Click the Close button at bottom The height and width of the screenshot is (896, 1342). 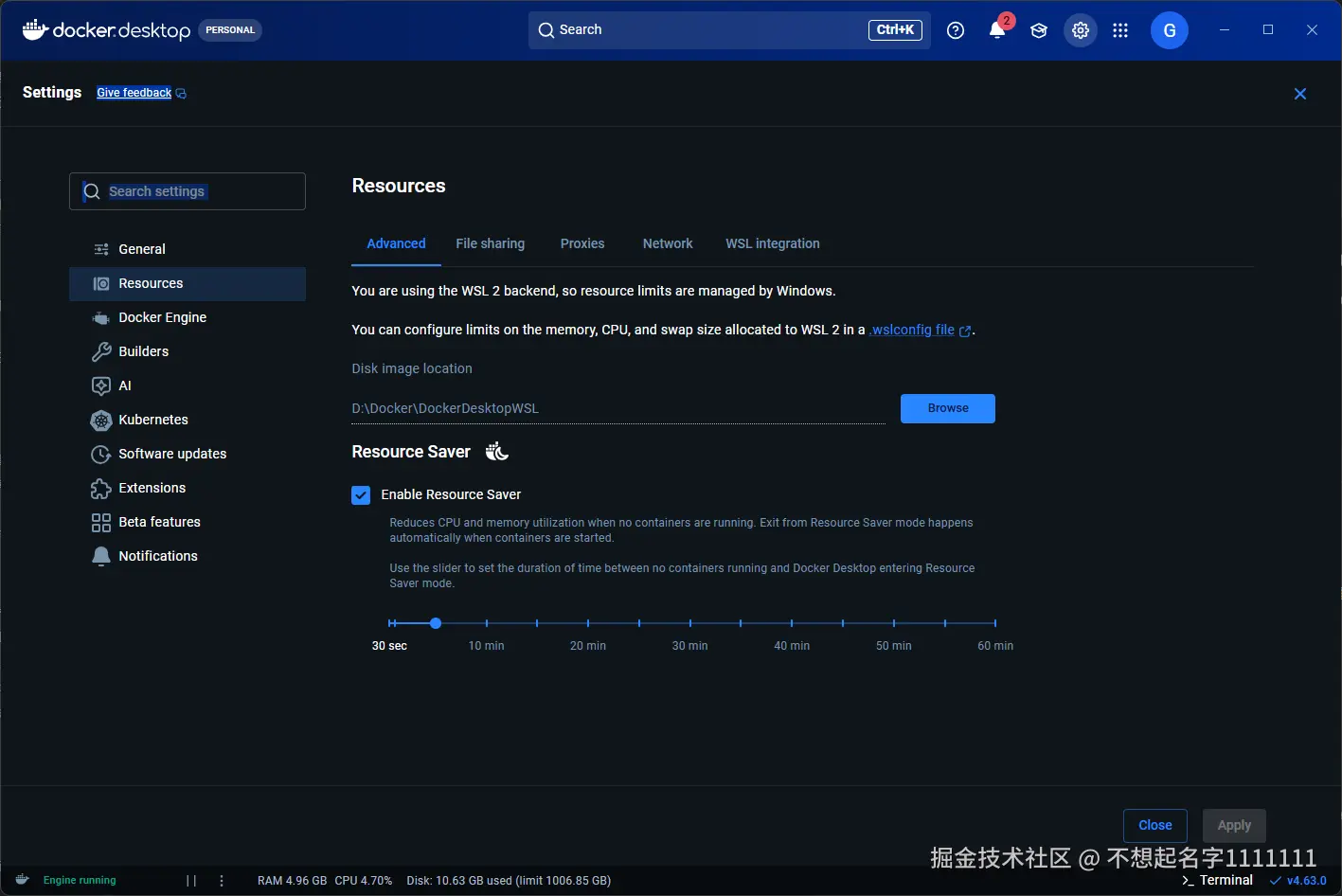pyautogui.click(x=1155, y=826)
